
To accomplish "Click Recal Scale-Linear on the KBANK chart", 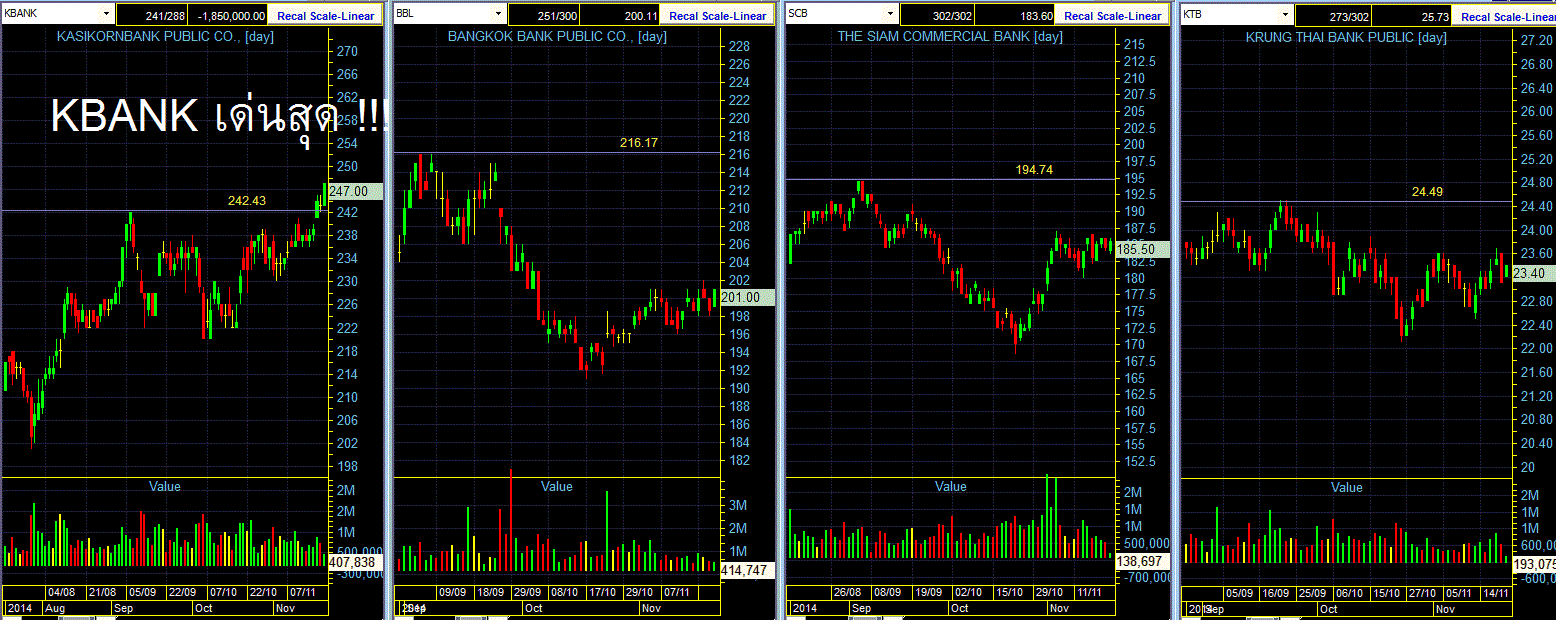I will (327, 15).
